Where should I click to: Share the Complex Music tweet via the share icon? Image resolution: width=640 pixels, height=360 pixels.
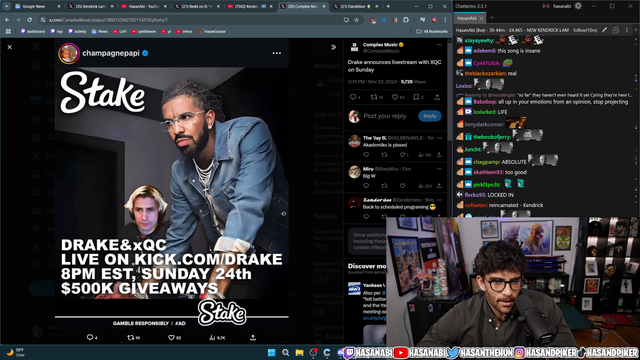(437, 97)
